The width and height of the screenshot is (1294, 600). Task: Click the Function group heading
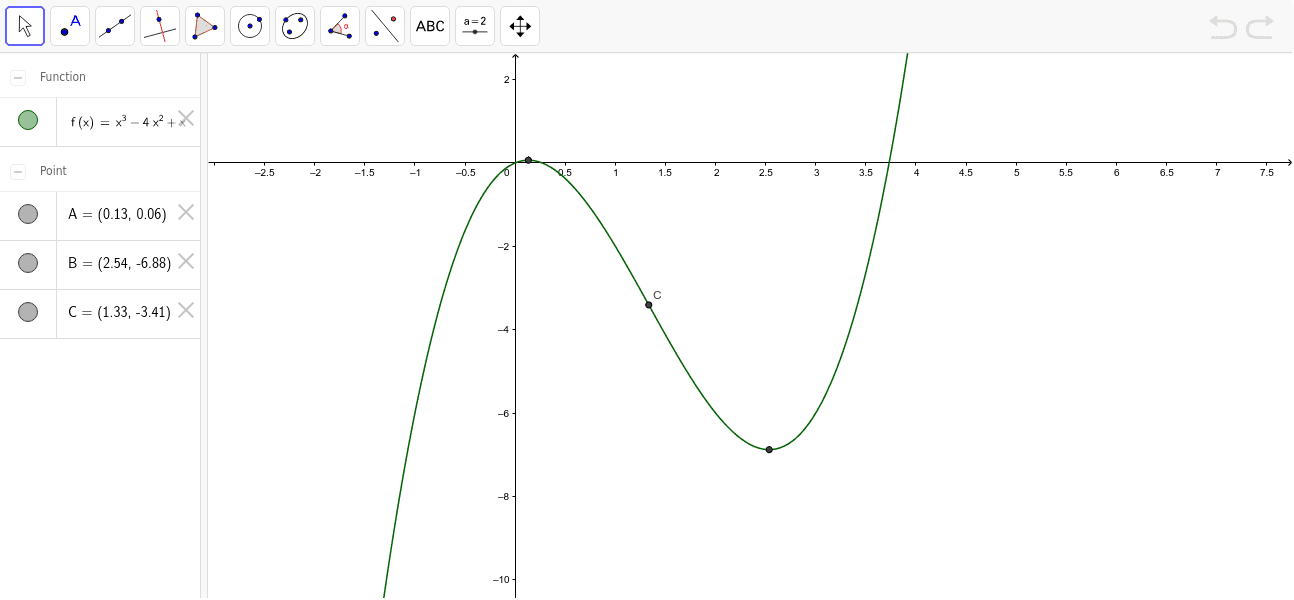(x=63, y=77)
